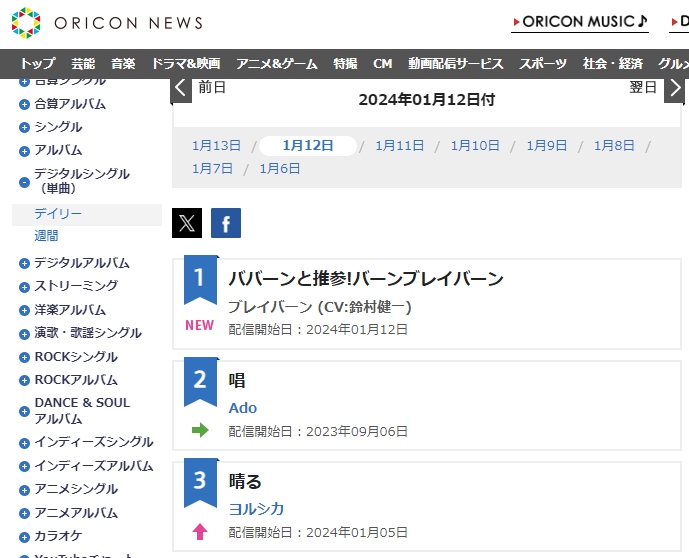Click the artist text ブレイバーン (CV:鈴村健一)

click(x=319, y=307)
